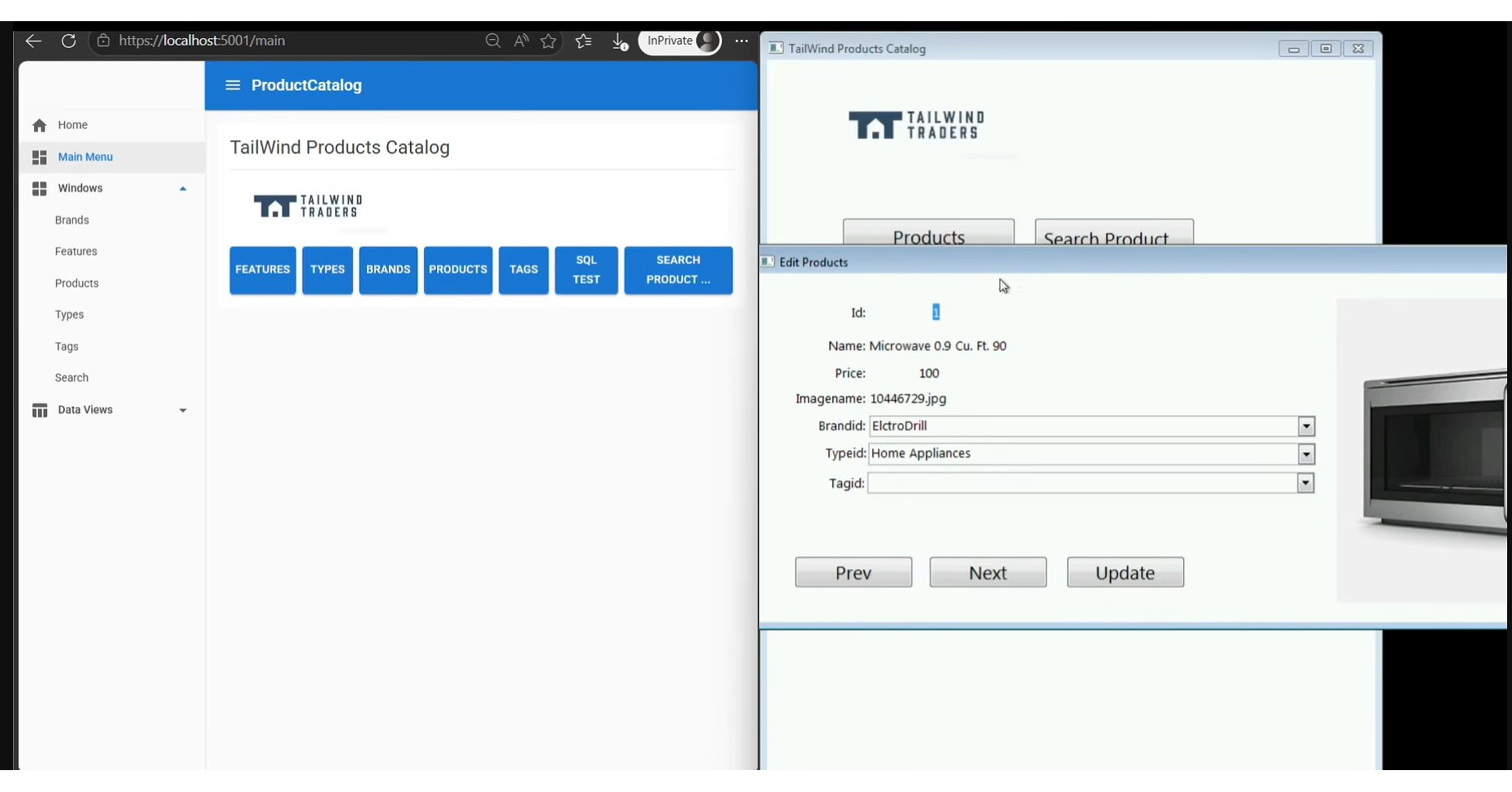
Task: Open the Brandid dropdown arrow
Action: click(1306, 426)
